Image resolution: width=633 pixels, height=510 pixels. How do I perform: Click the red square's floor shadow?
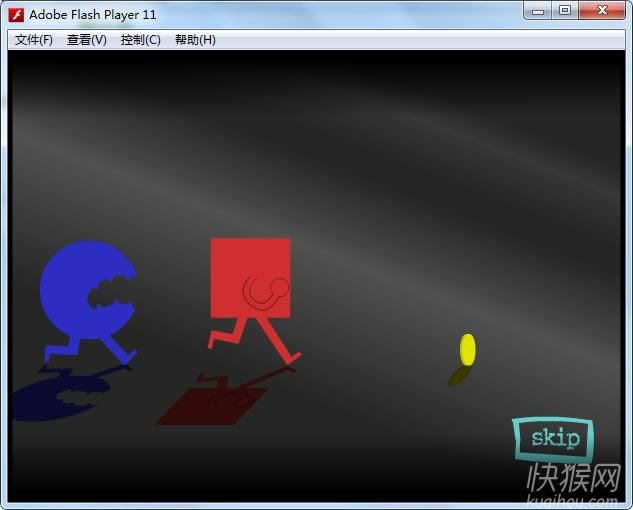coord(215,405)
